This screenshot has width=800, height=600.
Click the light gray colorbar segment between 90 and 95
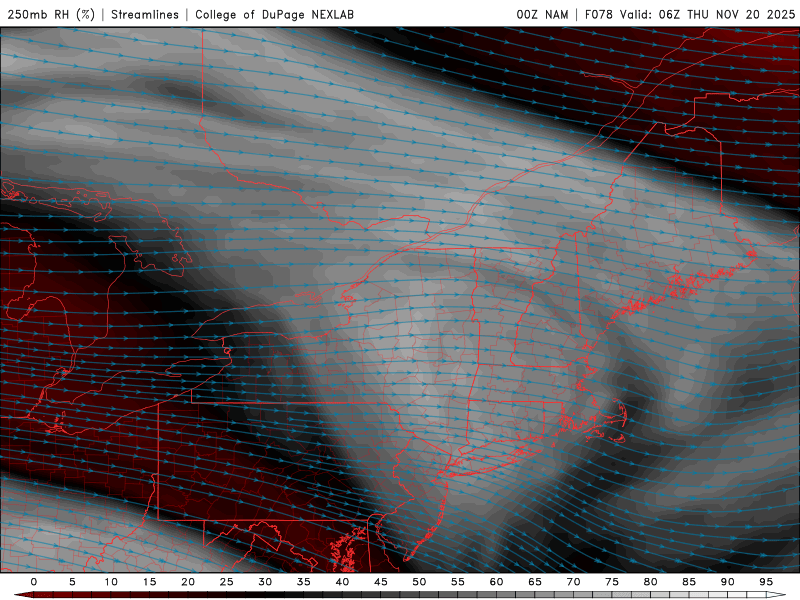click(746, 595)
